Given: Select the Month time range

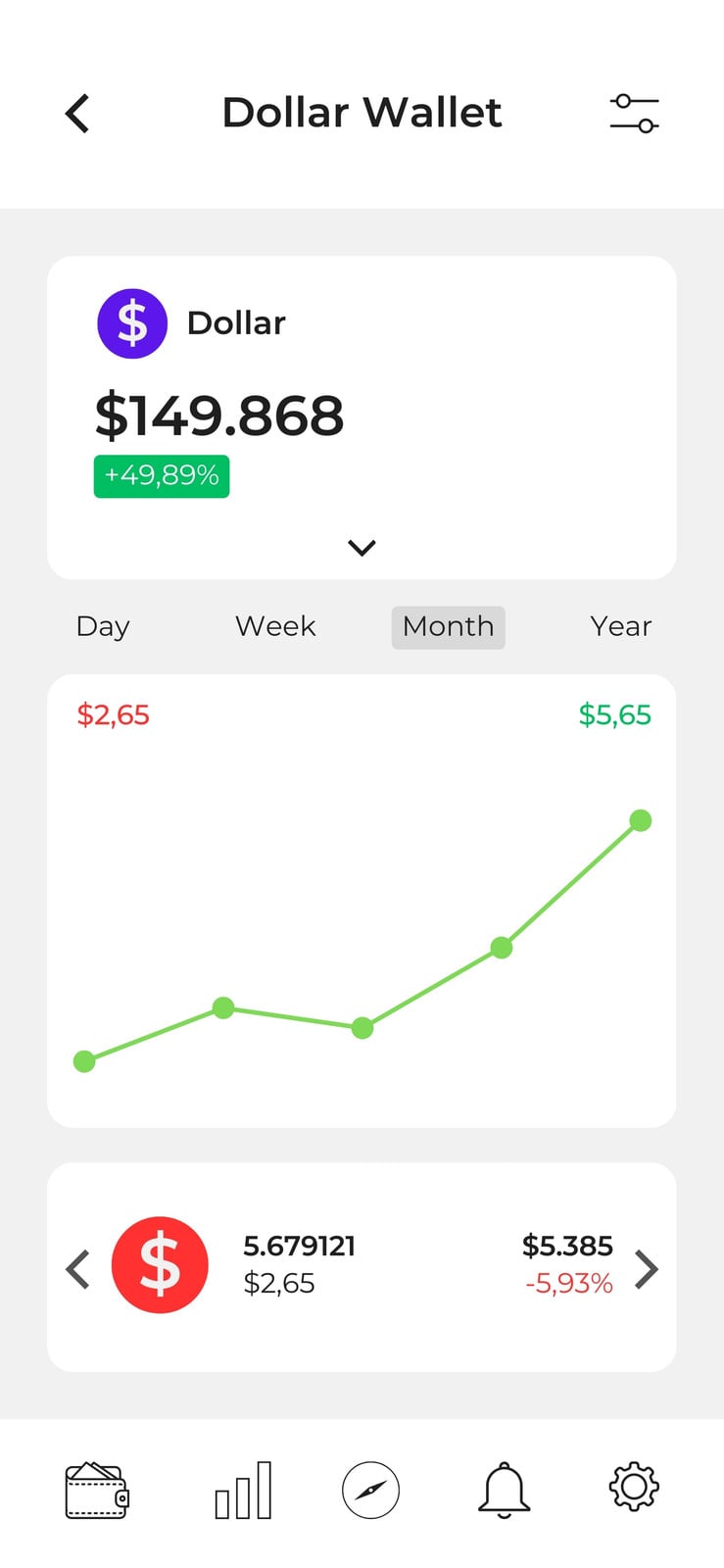Looking at the screenshot, I should [449, 627].
